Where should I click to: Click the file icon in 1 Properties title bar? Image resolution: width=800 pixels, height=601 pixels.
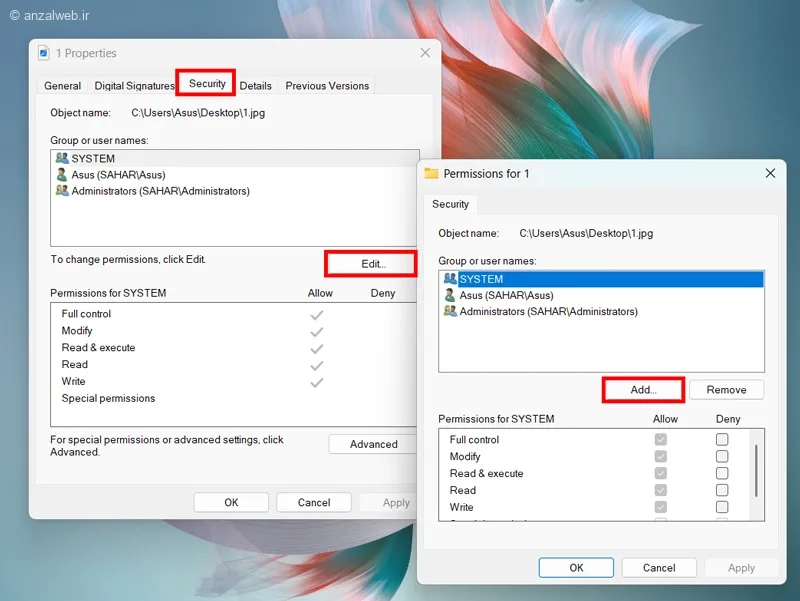pyautogui.click(x=44, y=53)
